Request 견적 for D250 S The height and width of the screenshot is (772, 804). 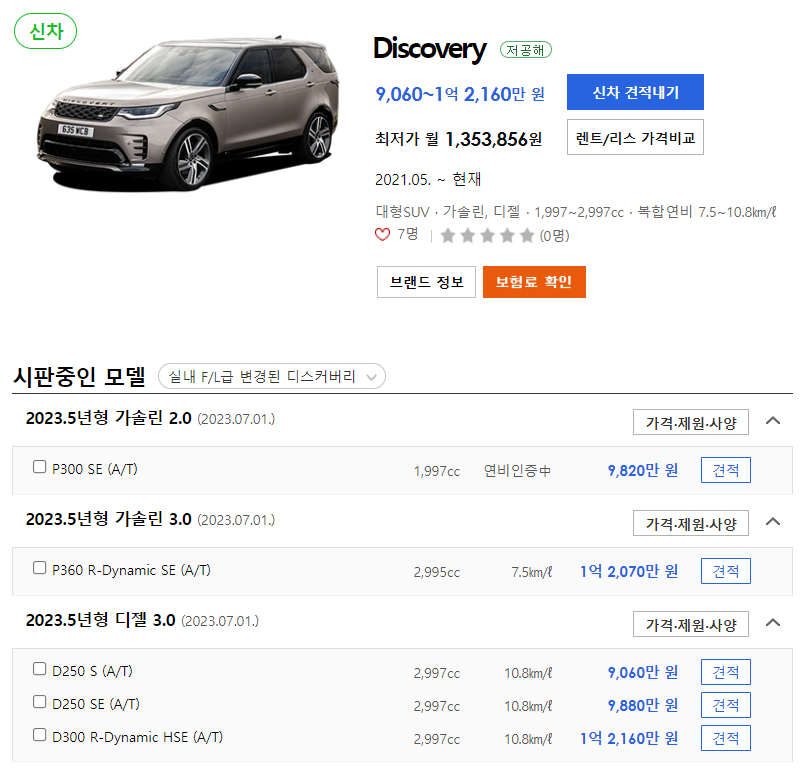tap(726, 672)
